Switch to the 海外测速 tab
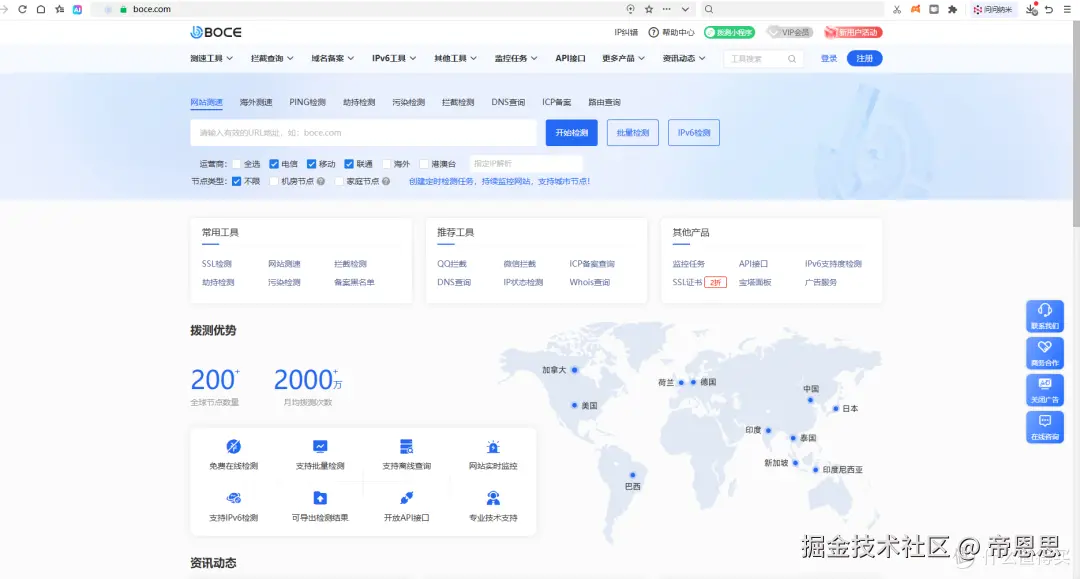Screen dimensions: 1080x579 click(257, 101)
